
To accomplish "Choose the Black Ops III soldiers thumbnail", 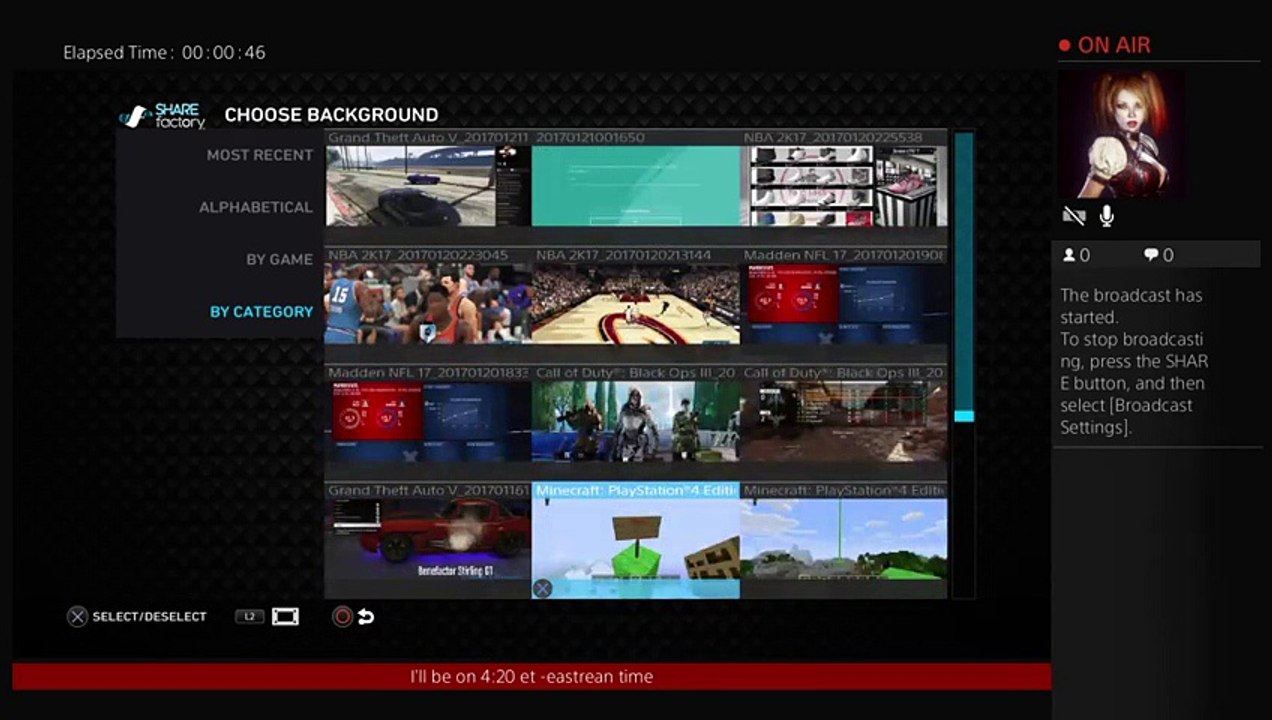I will click(636, 421).
